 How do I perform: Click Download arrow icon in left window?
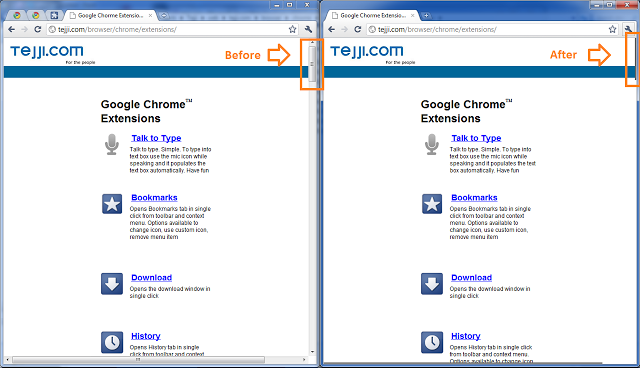coord(112,284)
